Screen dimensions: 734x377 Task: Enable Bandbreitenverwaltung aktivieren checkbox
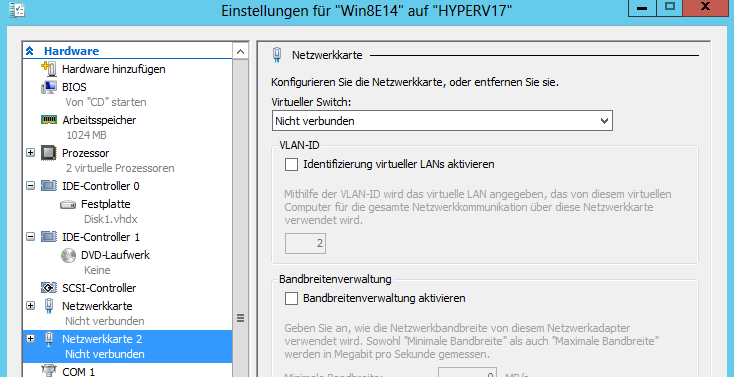291,298
